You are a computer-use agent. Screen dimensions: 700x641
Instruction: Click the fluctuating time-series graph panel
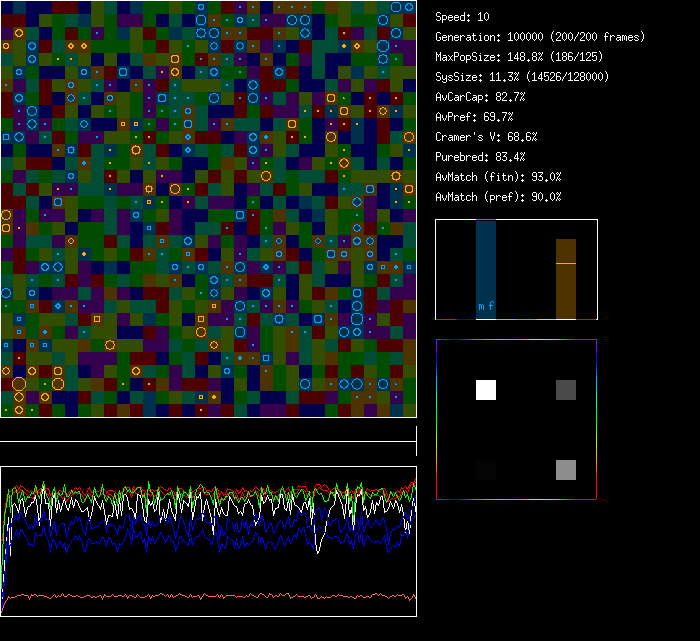point(208,540)
